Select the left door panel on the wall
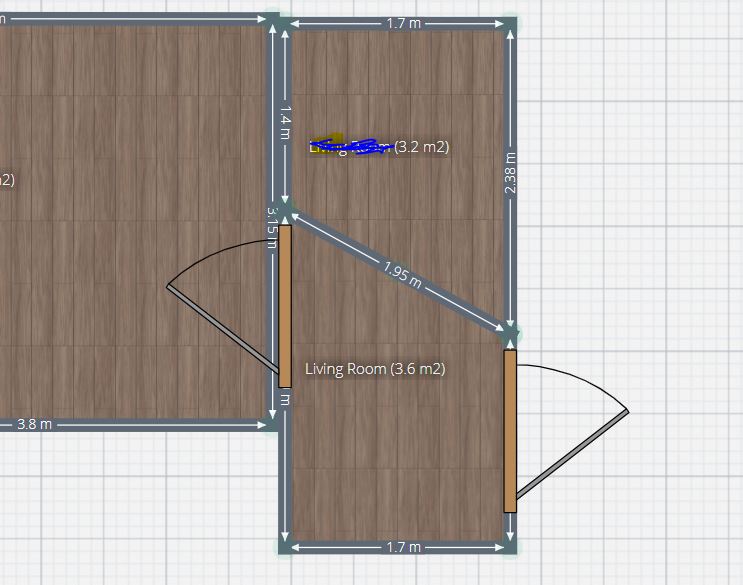Screen dimensions: 743x585 coord(285,306)
